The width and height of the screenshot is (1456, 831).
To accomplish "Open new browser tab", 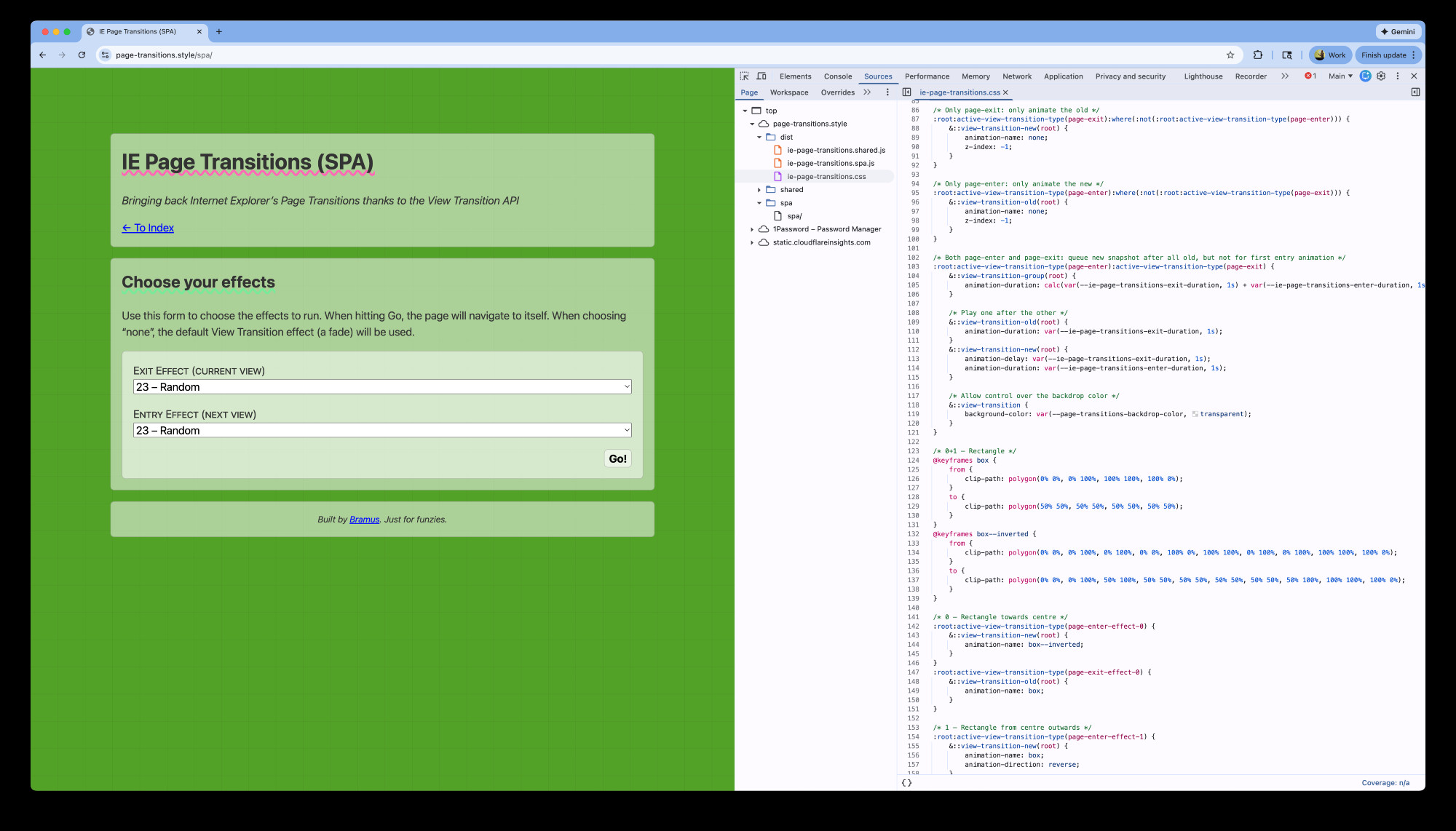I will [x=219, y=31].
